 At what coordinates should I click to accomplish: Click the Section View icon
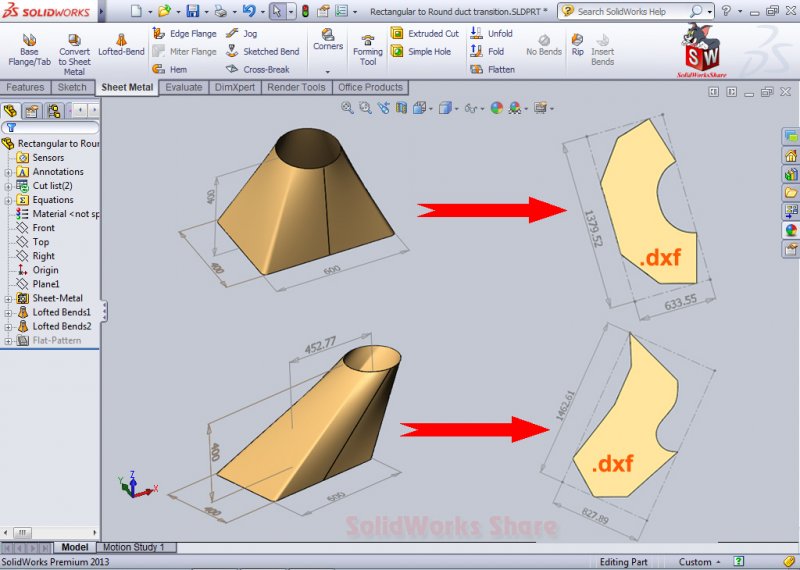(402, 108)
